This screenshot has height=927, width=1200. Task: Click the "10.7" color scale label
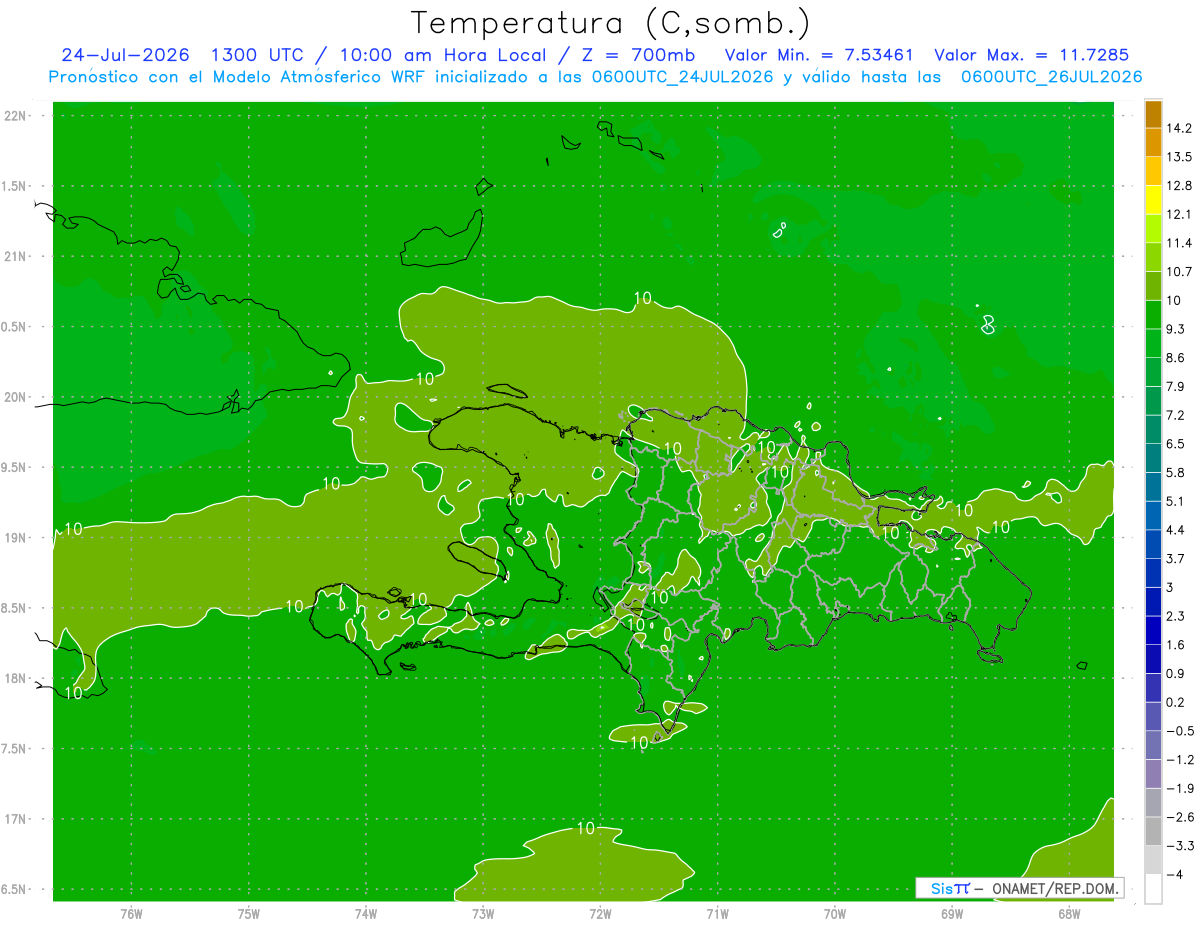tap(1180, 272)
